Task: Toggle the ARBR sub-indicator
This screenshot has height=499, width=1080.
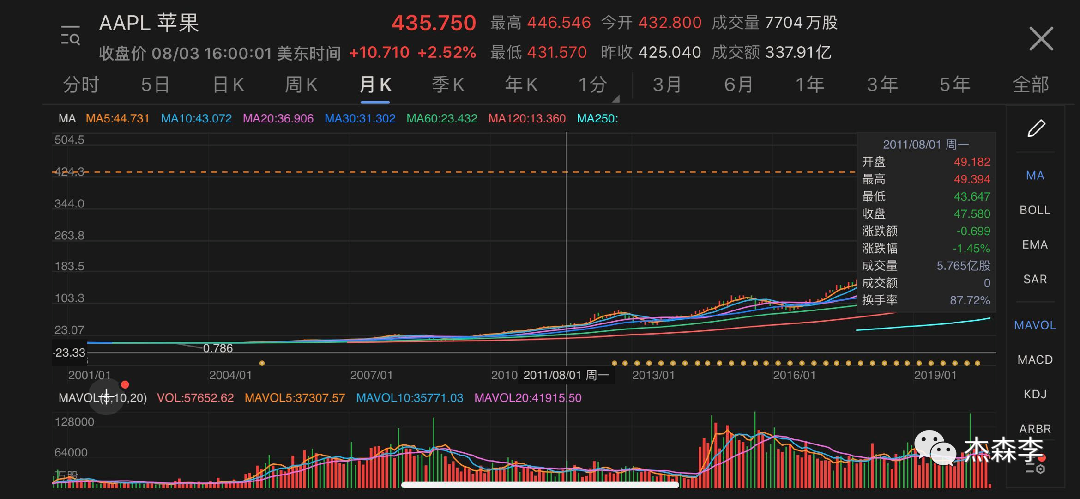Action: (1035, 429)
